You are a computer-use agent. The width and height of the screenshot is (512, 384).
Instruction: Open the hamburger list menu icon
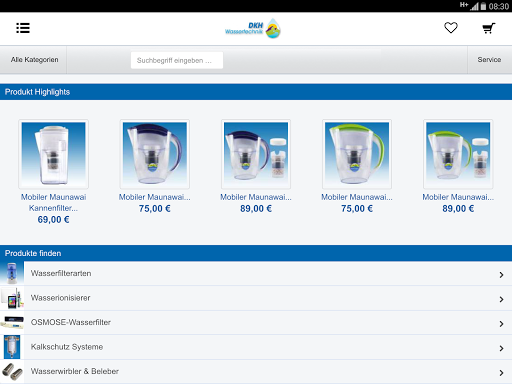[x=23, y=28]
